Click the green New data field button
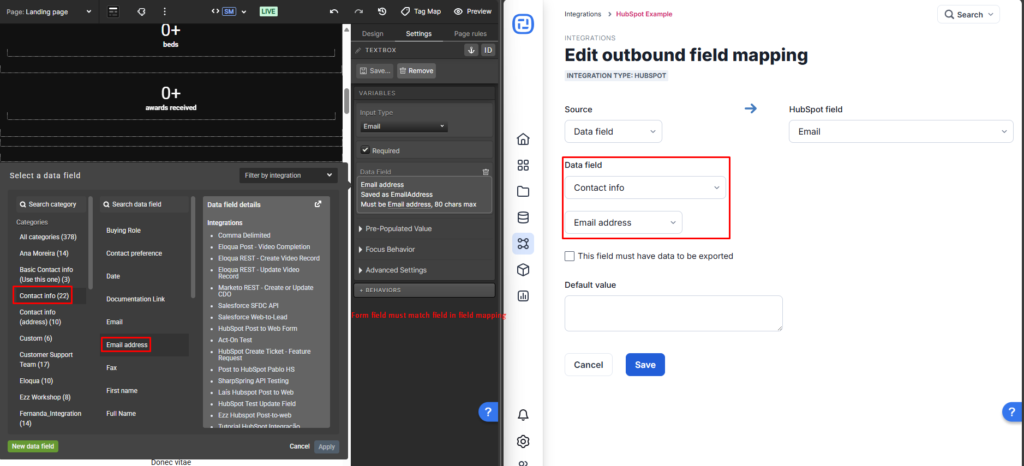 pyautogui.click(x=33, y=446)
